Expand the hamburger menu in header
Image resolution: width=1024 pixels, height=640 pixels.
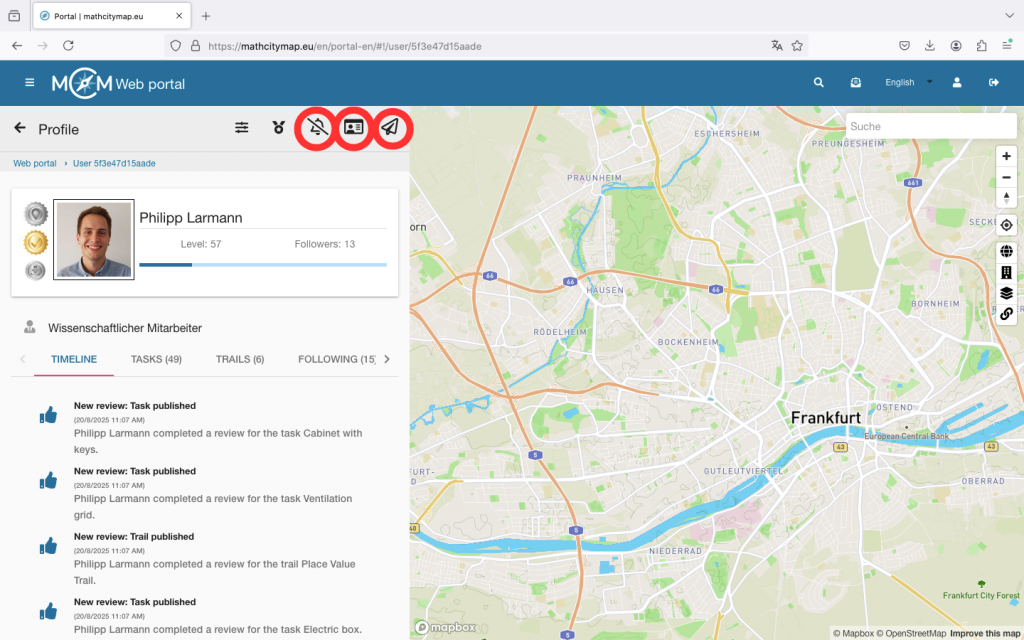pos(30,83)
